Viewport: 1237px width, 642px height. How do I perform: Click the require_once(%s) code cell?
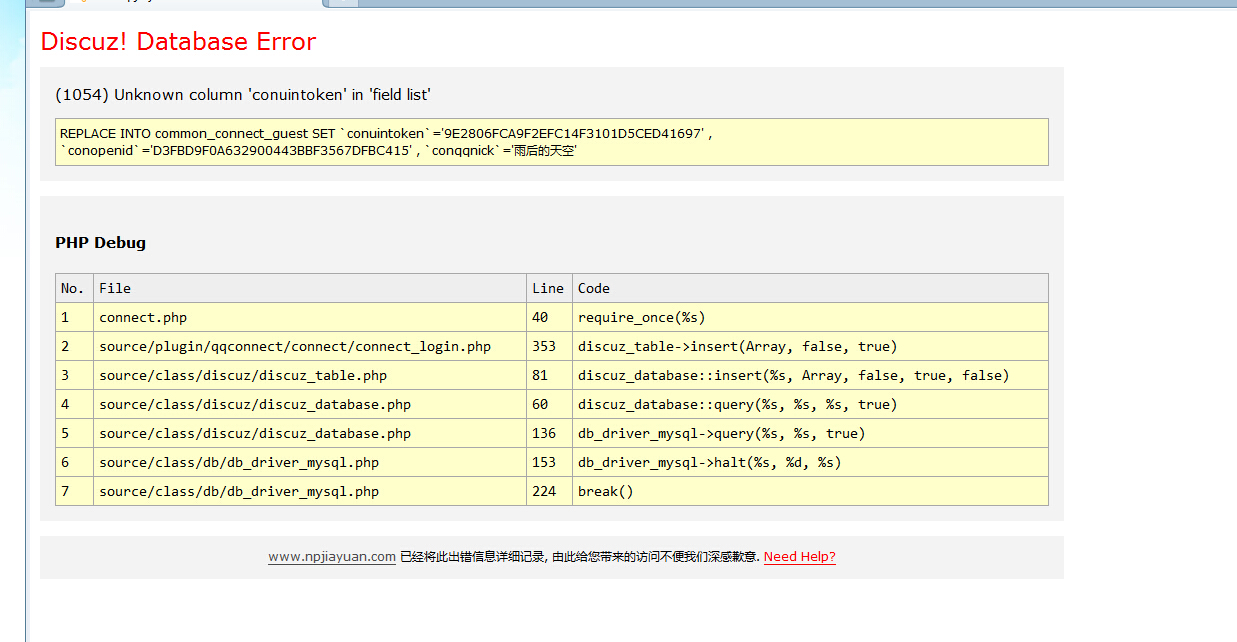click(641, 317)
